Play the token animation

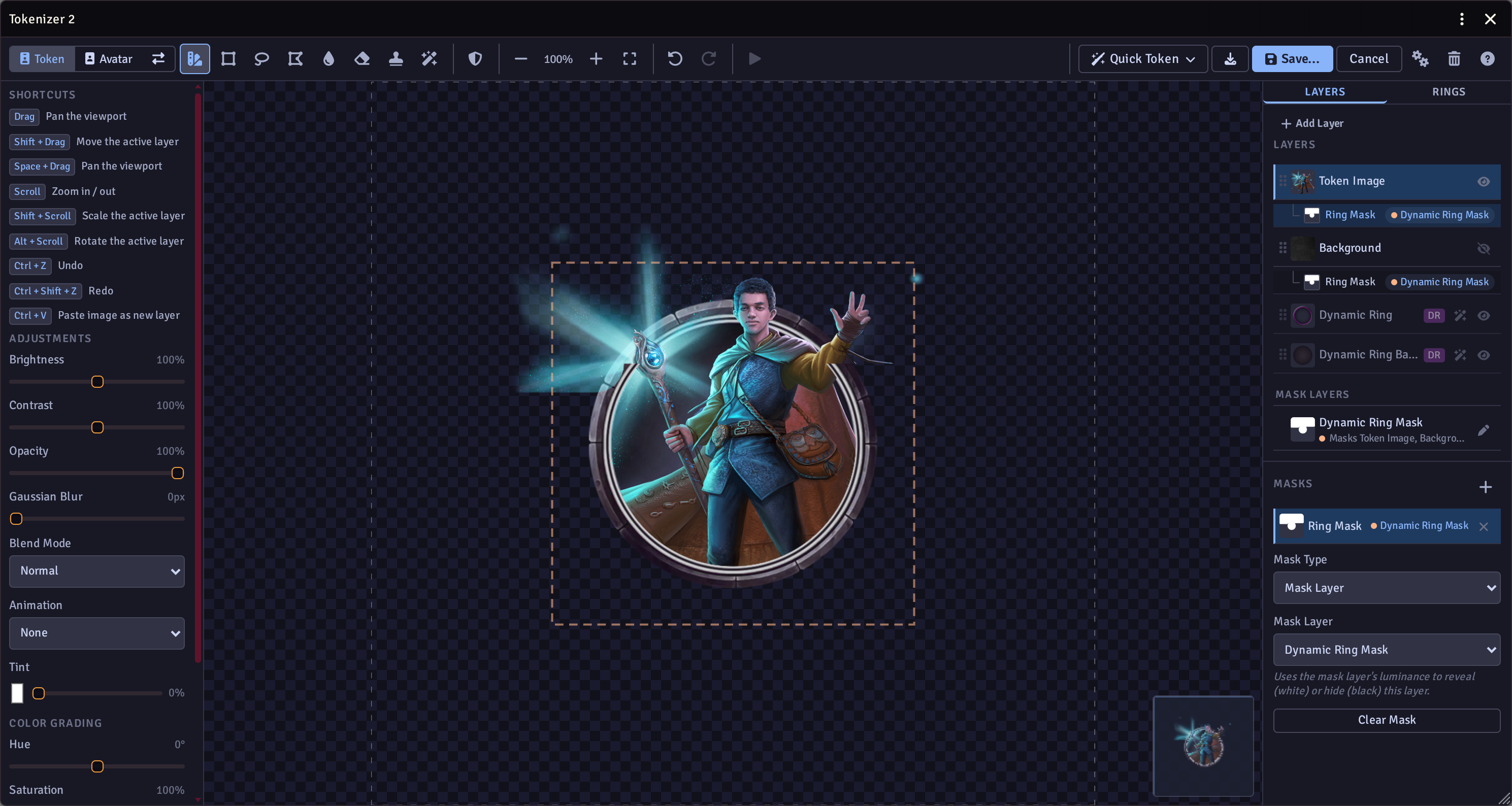pyautogui.click(x=754, y=59)
